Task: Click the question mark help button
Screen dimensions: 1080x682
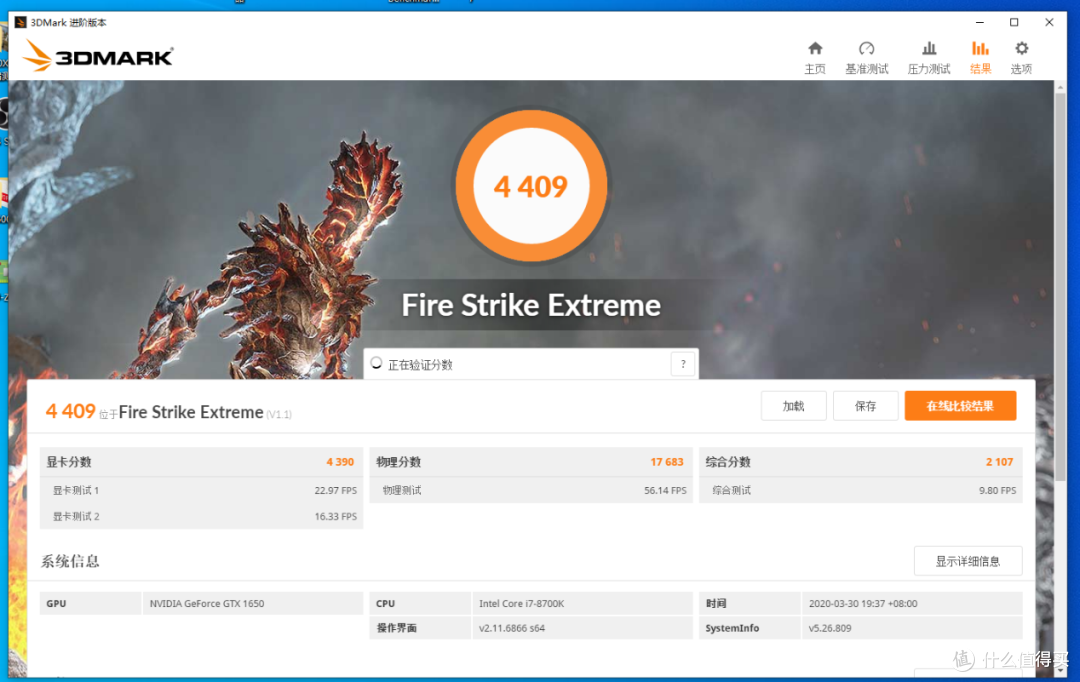Action: [x=683, y=364]
